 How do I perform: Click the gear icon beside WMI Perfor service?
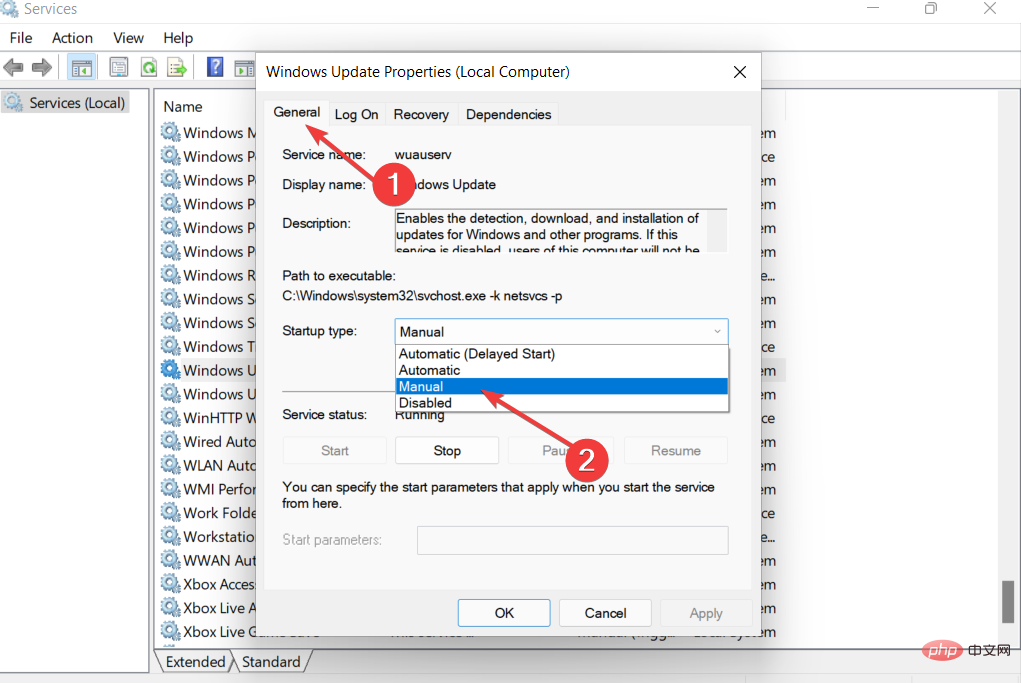point(171,488)
